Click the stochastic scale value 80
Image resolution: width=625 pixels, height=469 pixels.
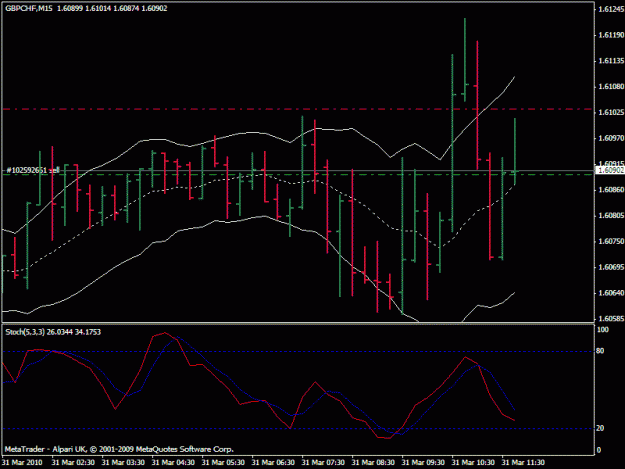(600, 351)
